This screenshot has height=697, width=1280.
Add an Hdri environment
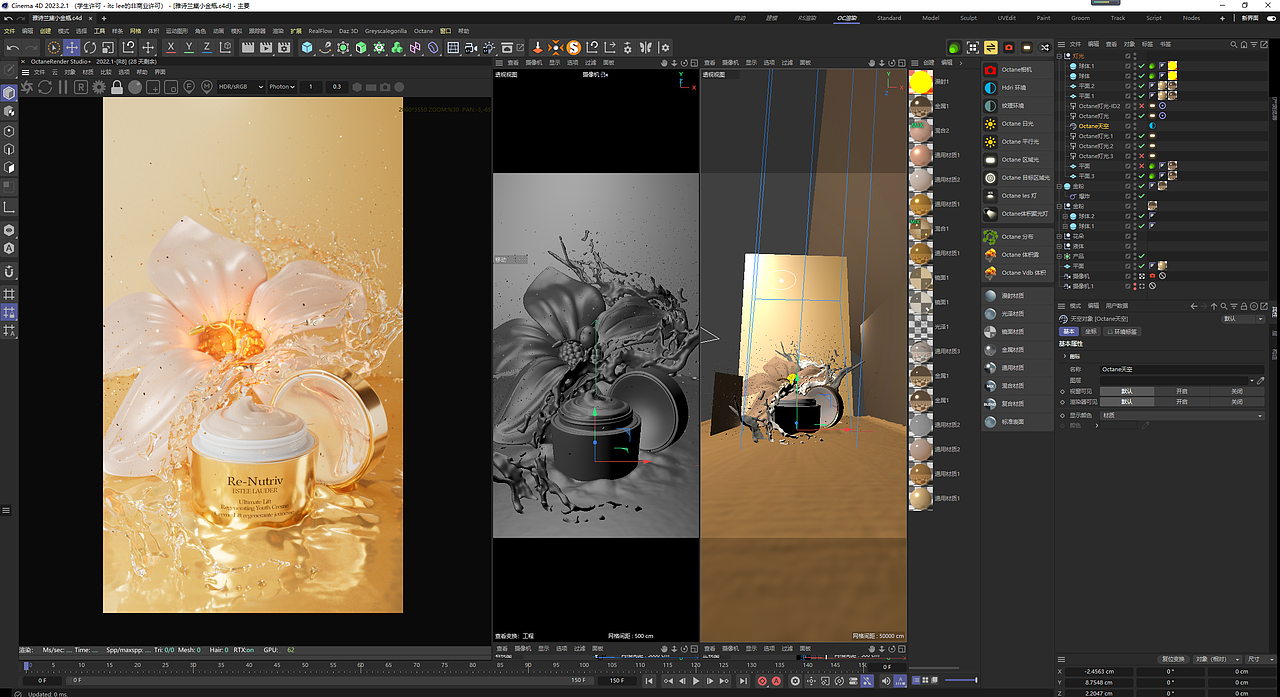point(1016,88)
